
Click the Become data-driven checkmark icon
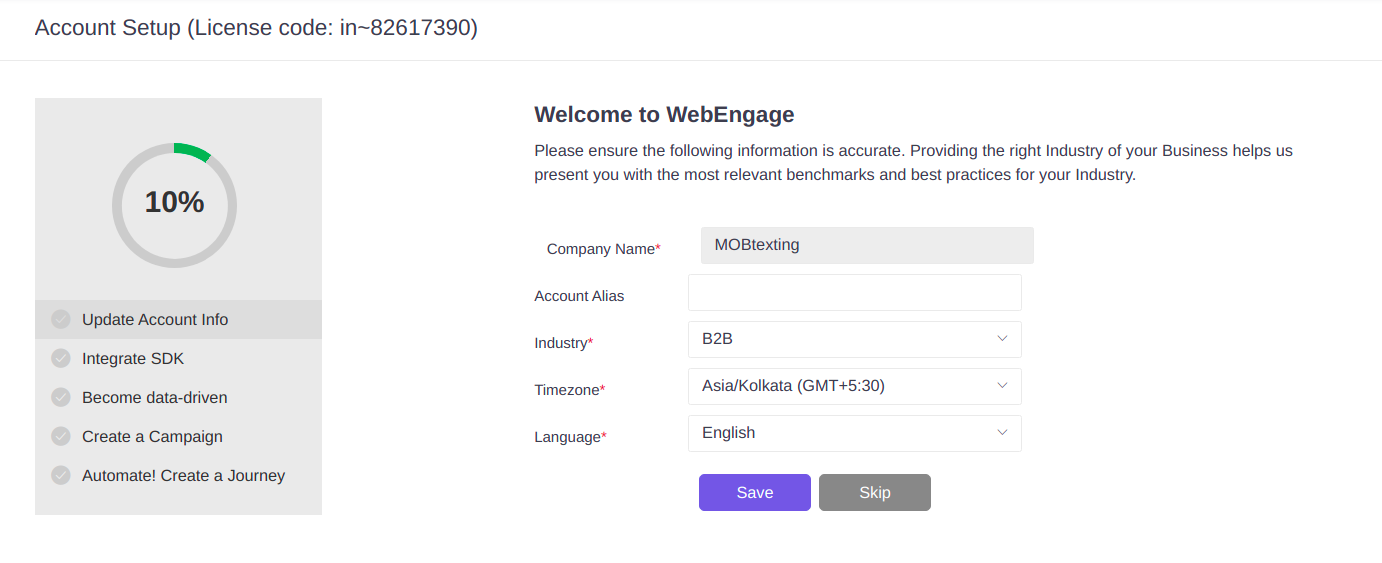point(61,397)
